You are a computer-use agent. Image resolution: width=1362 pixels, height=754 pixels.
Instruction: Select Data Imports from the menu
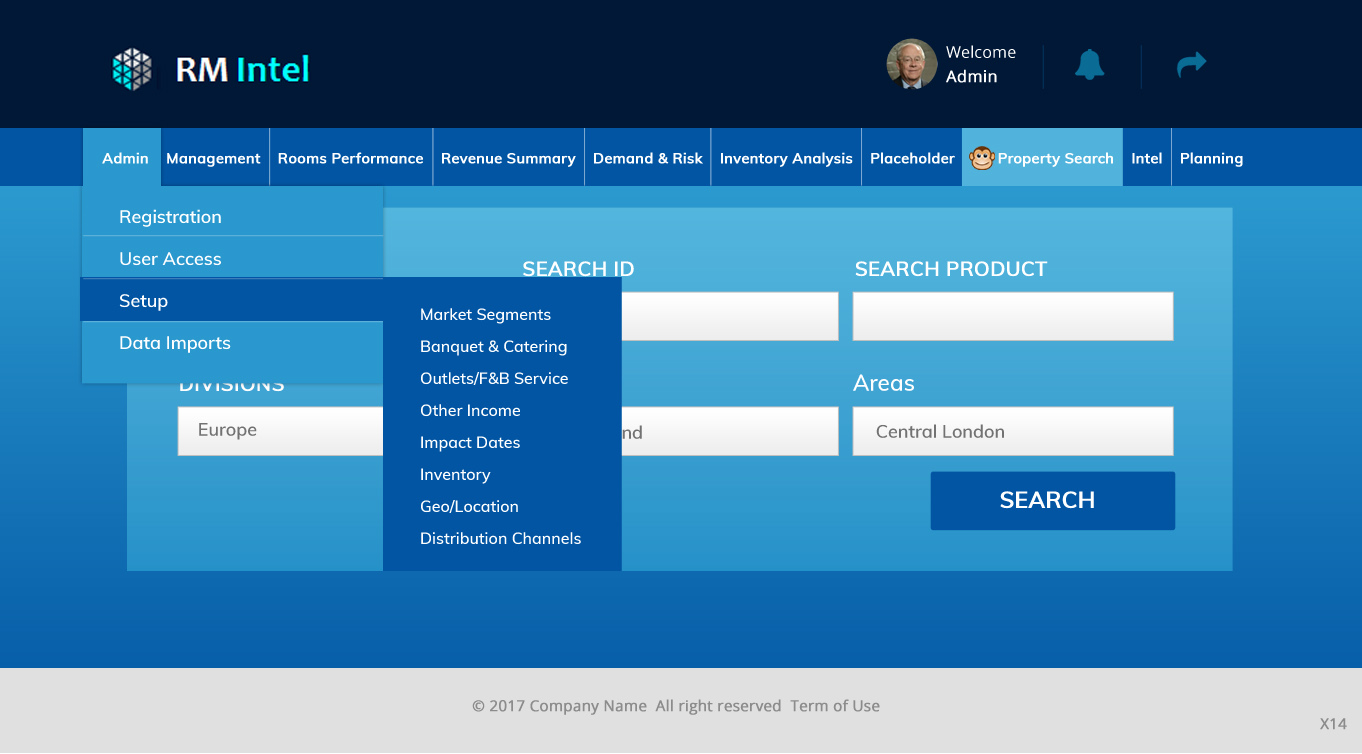tap(174, 342)
